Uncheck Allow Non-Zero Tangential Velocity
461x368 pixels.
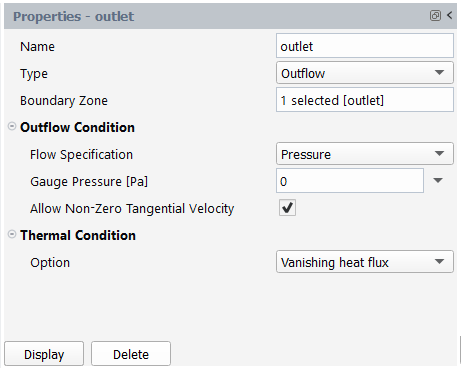click(287, 208)
